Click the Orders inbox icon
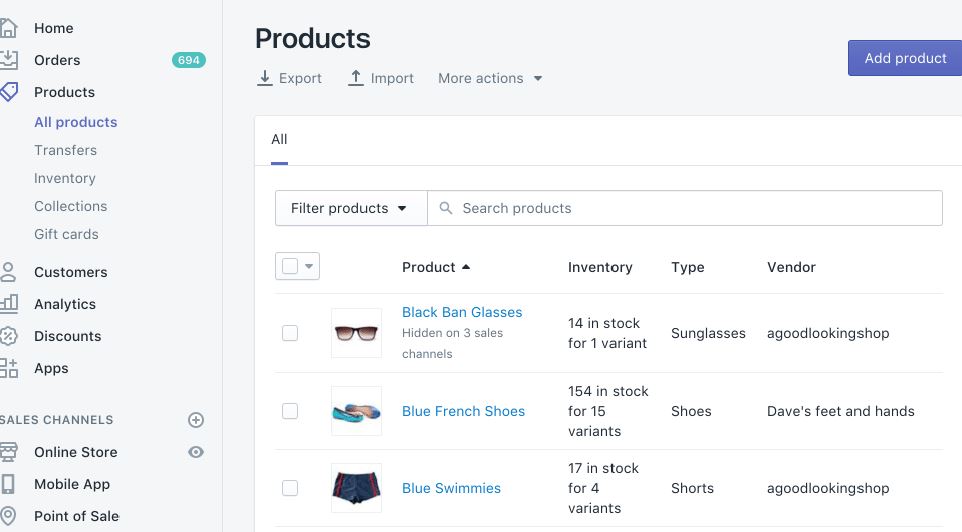Screen dimensions: 962x532 point(9,60)
